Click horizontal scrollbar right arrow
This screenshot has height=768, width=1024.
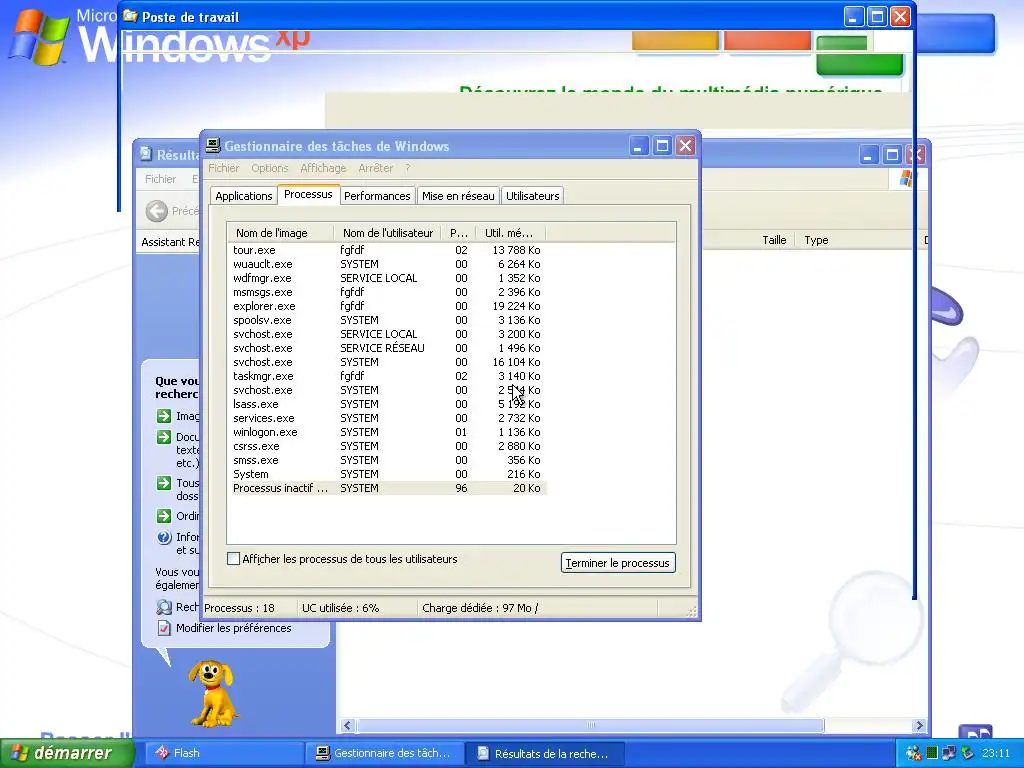coord(920,726)
